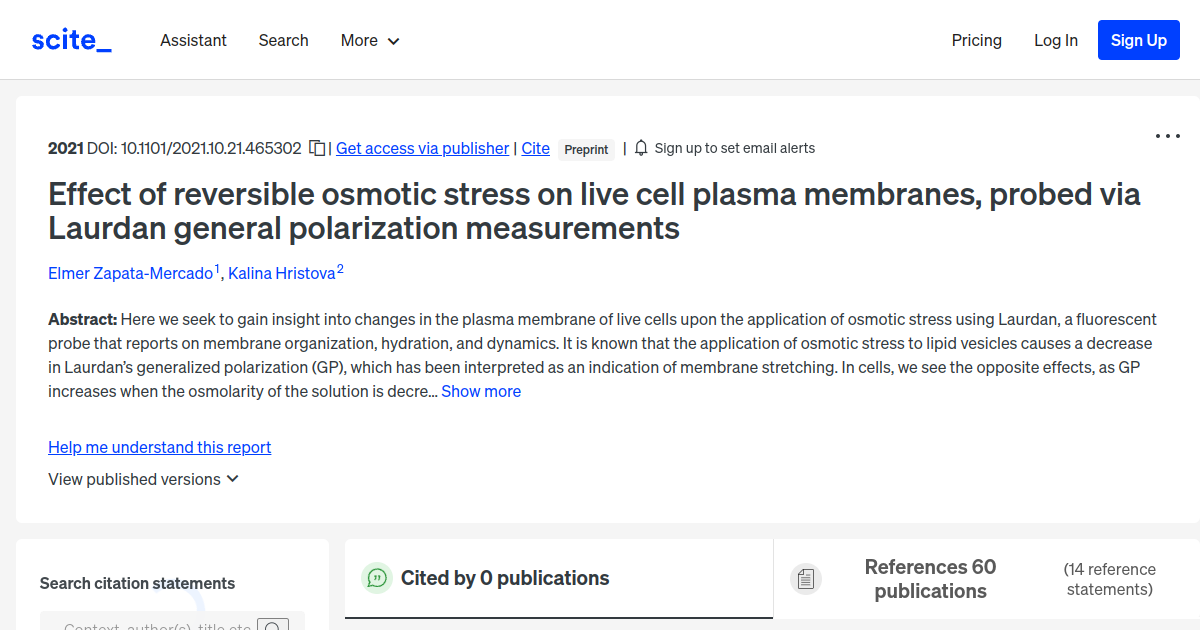
Task: Click the References document icon
Action: (806, 578)
